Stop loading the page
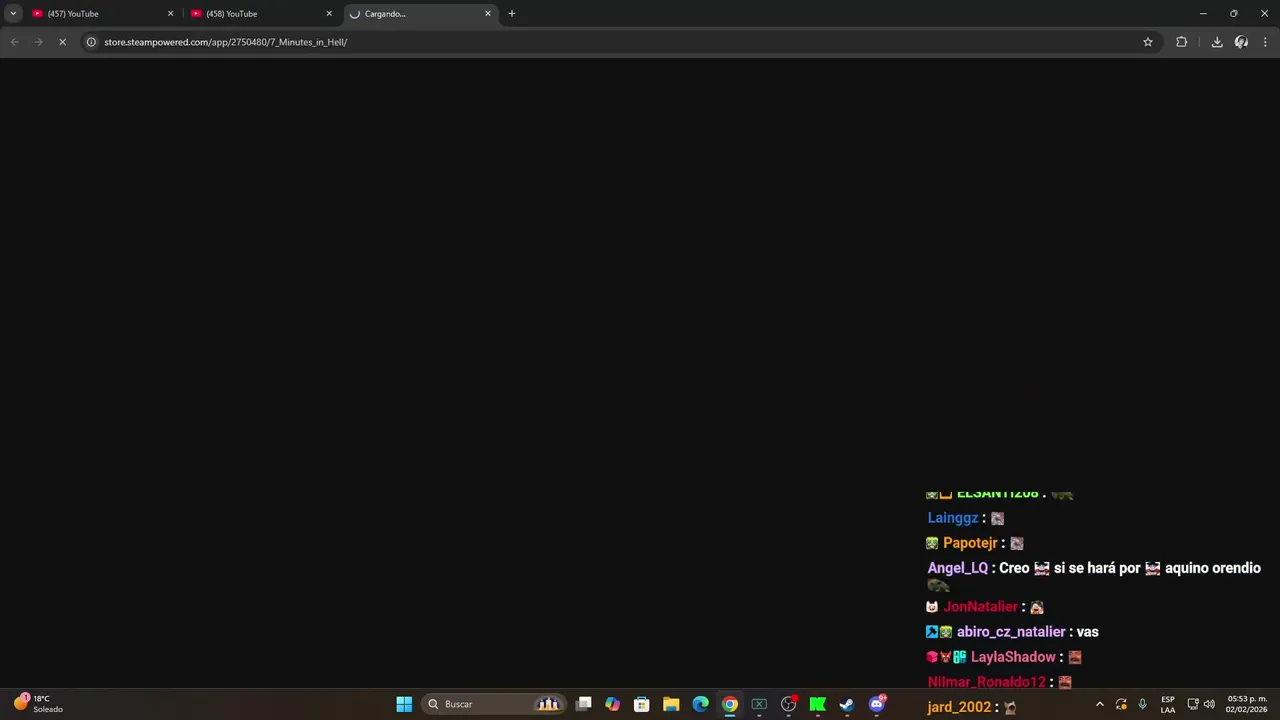1280x720 pixels. 62,42
